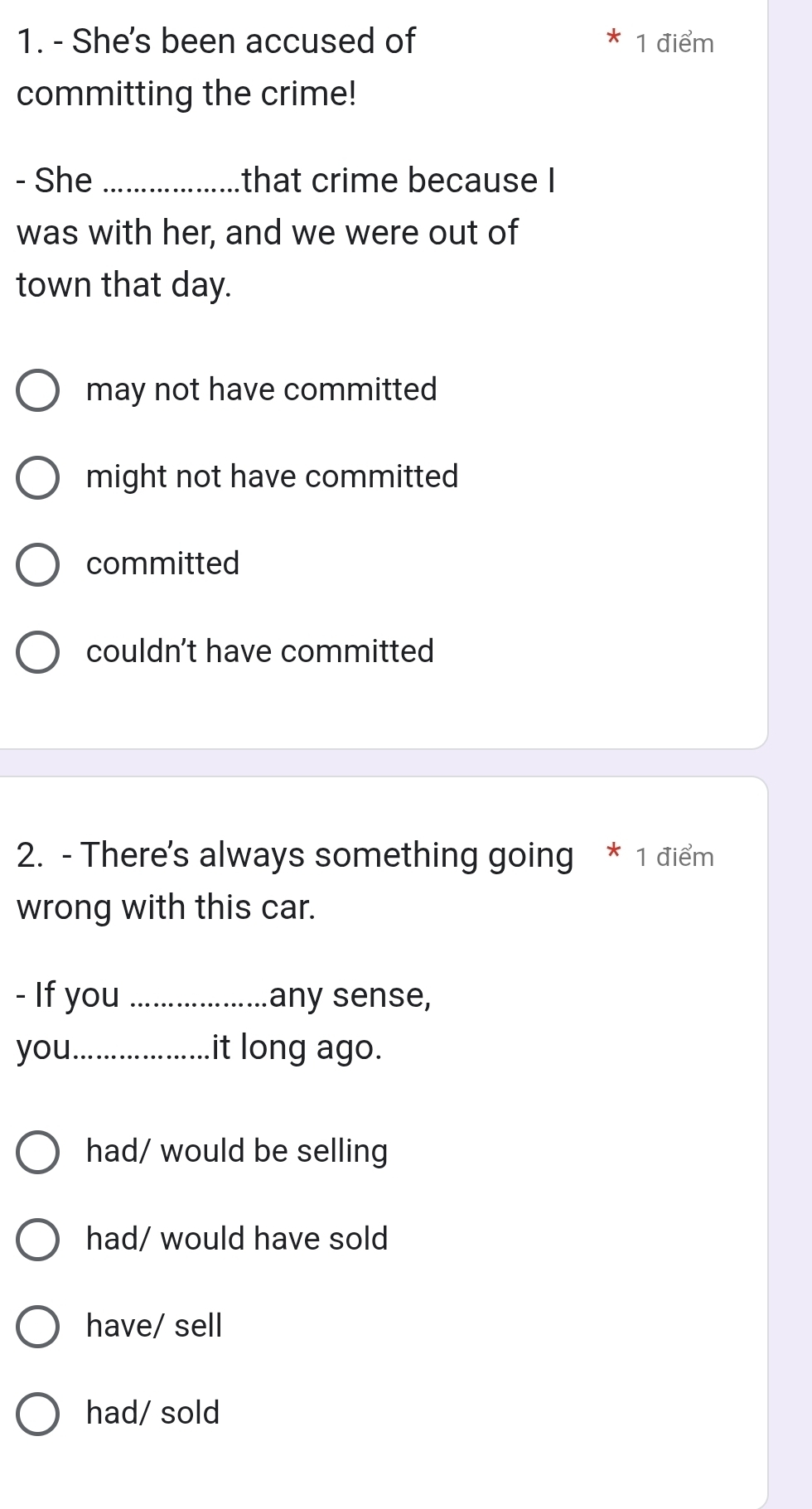The height and width of the screenshot is (1509, 812).
Task: Pick the 'had/ sold' radio circle
Action: coord(38,1414)
